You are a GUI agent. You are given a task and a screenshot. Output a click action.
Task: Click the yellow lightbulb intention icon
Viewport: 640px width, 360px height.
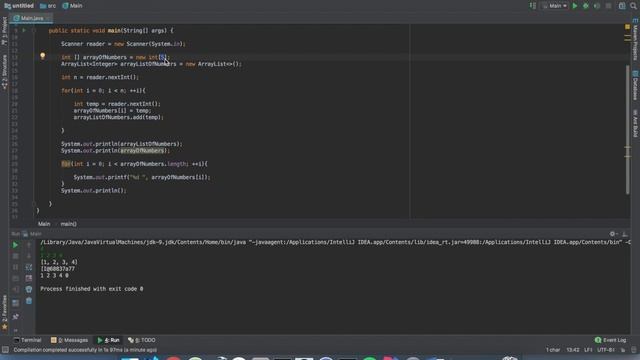pos(42,56)
